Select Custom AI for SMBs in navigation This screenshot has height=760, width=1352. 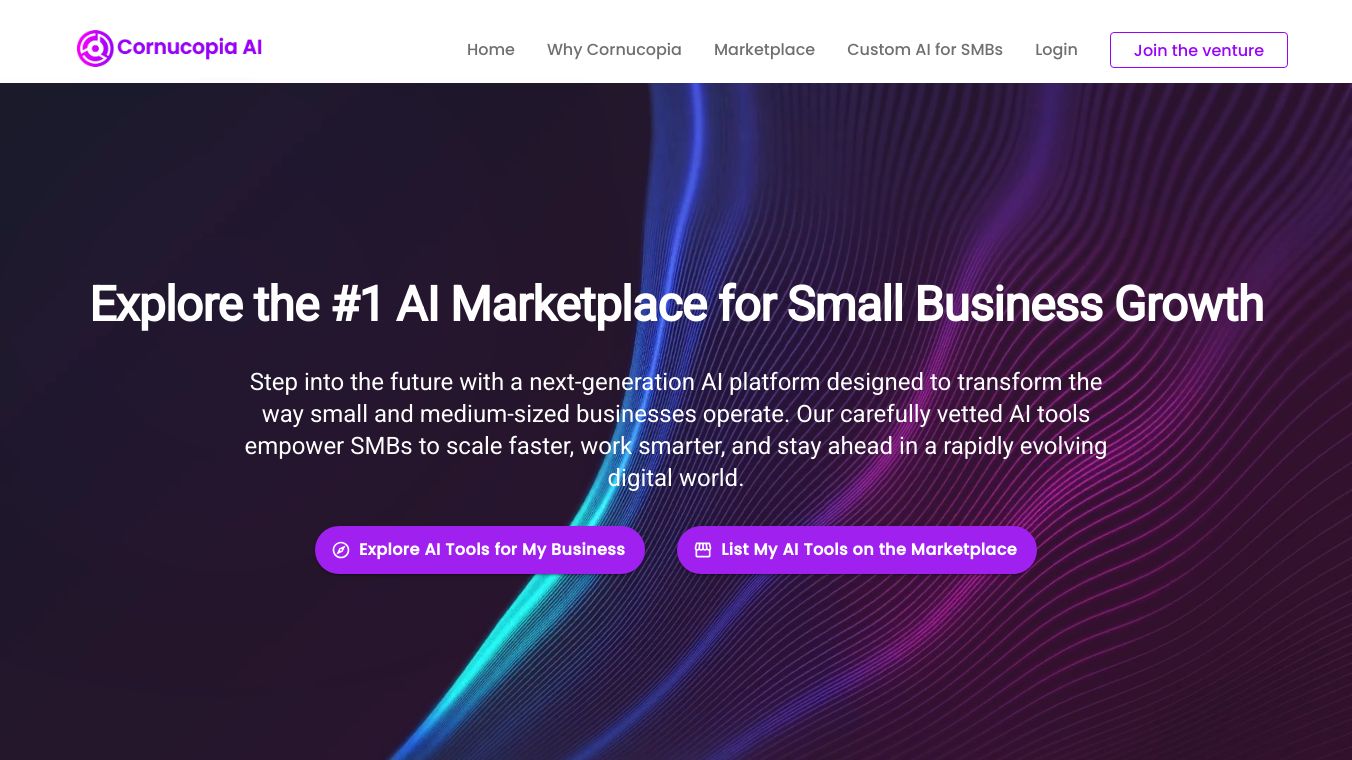[924, 50]
